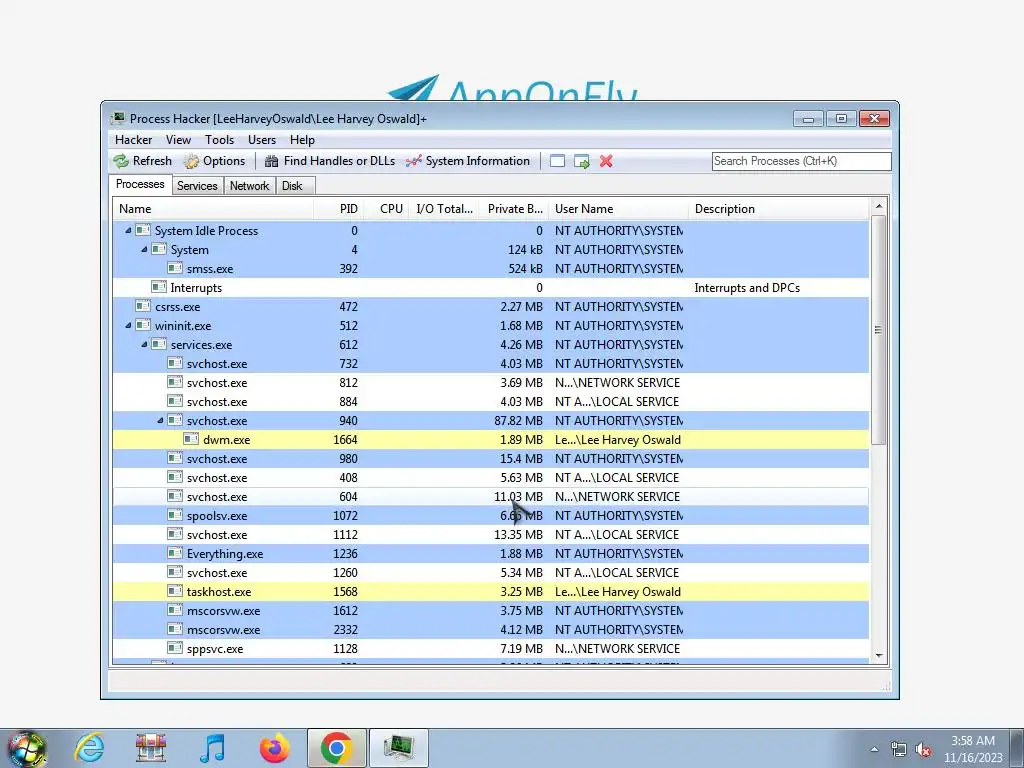Select the svchost.exe PID 1260 row
The height and width of the screenshot is (768, 1024).
[x=491, y=573]
